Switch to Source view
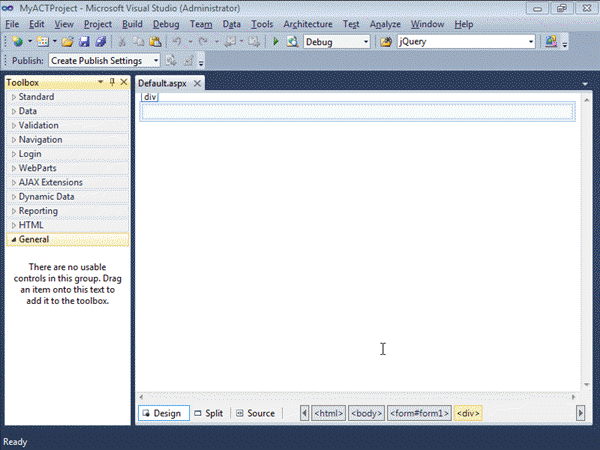This screenshot has width=600, height=450. [256, 413]
